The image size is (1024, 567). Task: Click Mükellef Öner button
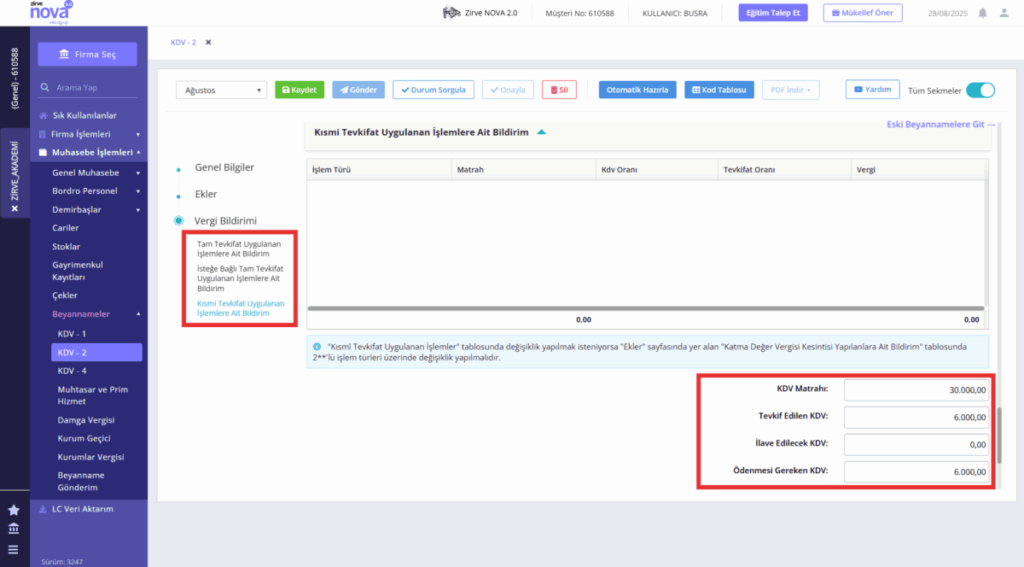(x=863, y=13)
